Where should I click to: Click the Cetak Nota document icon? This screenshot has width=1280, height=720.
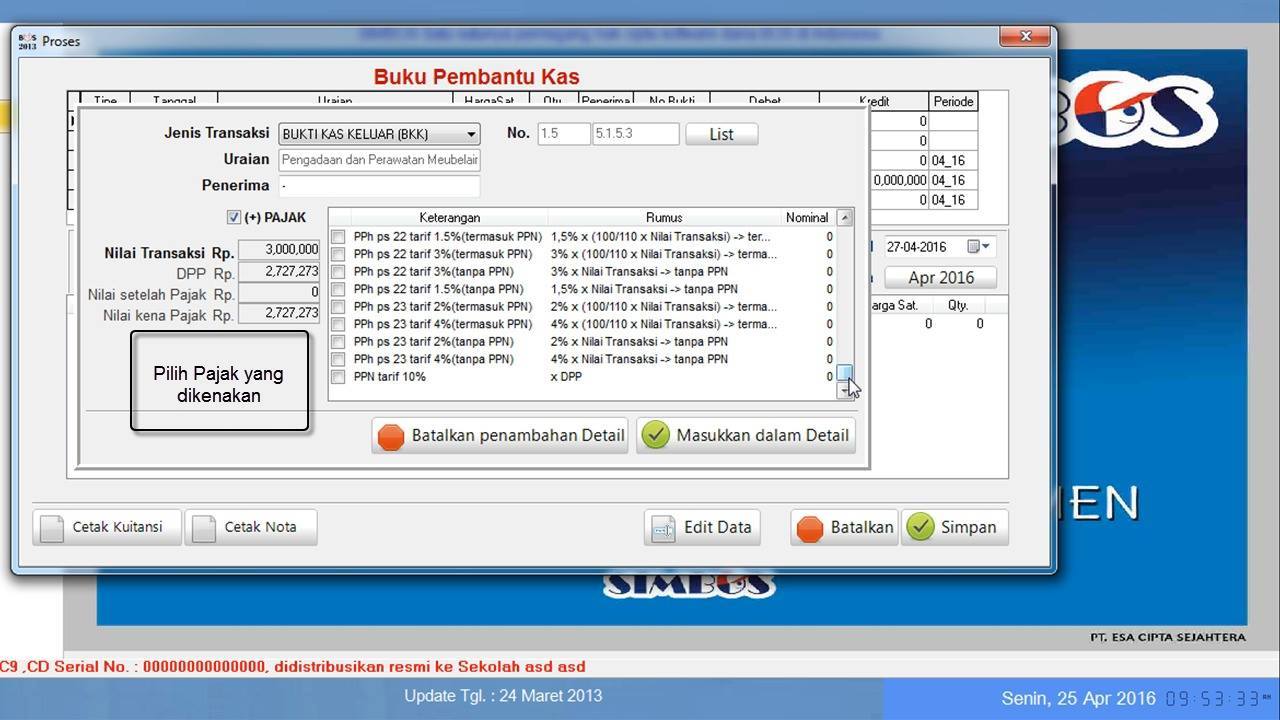click(x=204, y=527)
